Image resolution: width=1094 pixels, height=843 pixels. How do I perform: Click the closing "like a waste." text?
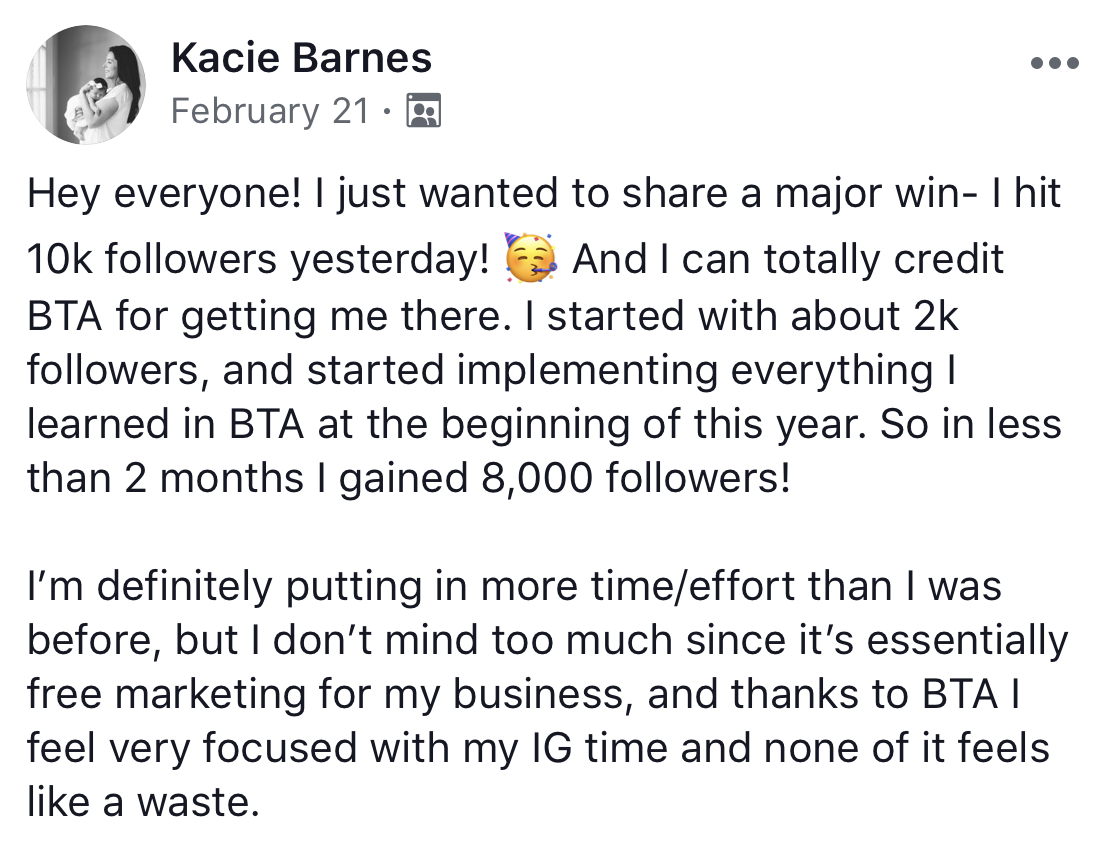coord(143,801)
